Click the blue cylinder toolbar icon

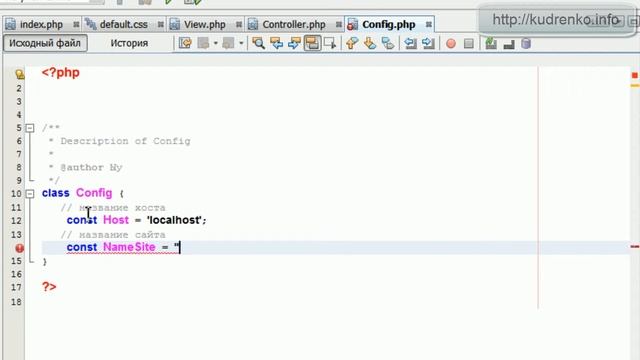[526, 43]
